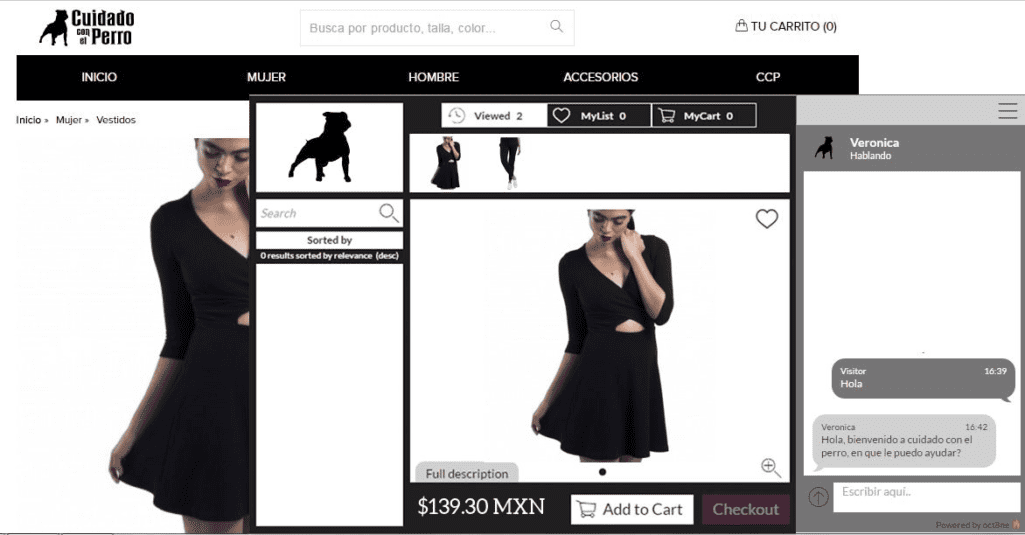Click the Checkout button

click(x=745, y=509)
